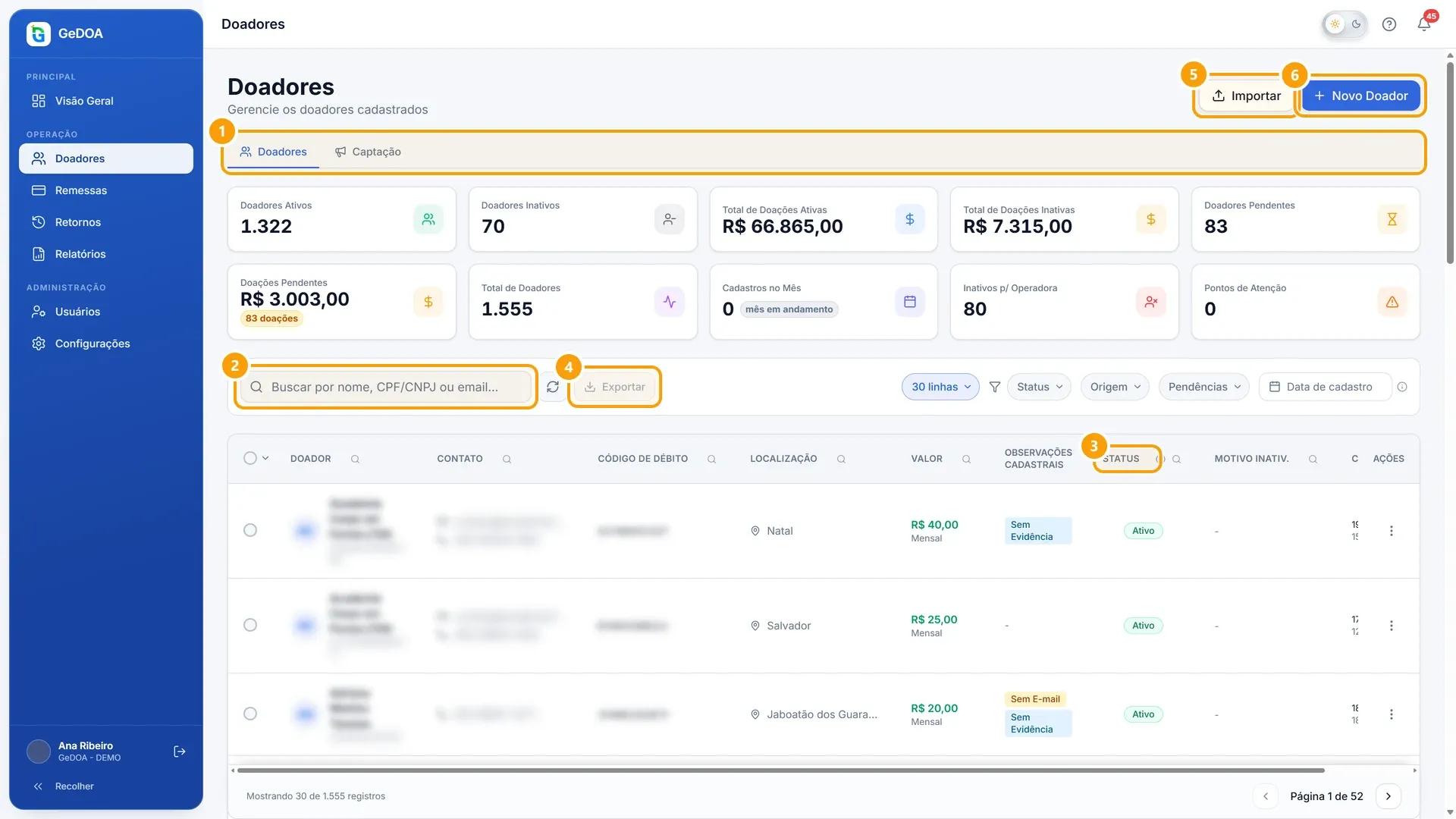Open actions menu for Salvador row

click(x=1391, y=626)
